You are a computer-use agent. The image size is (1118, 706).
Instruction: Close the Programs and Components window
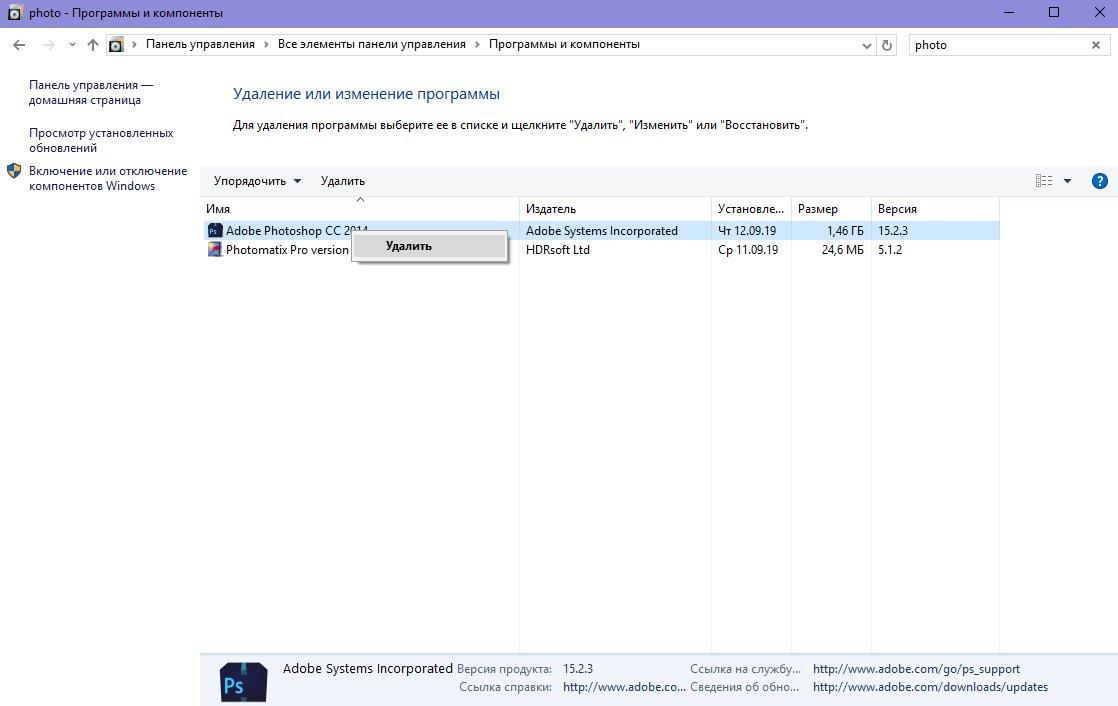1099,13
